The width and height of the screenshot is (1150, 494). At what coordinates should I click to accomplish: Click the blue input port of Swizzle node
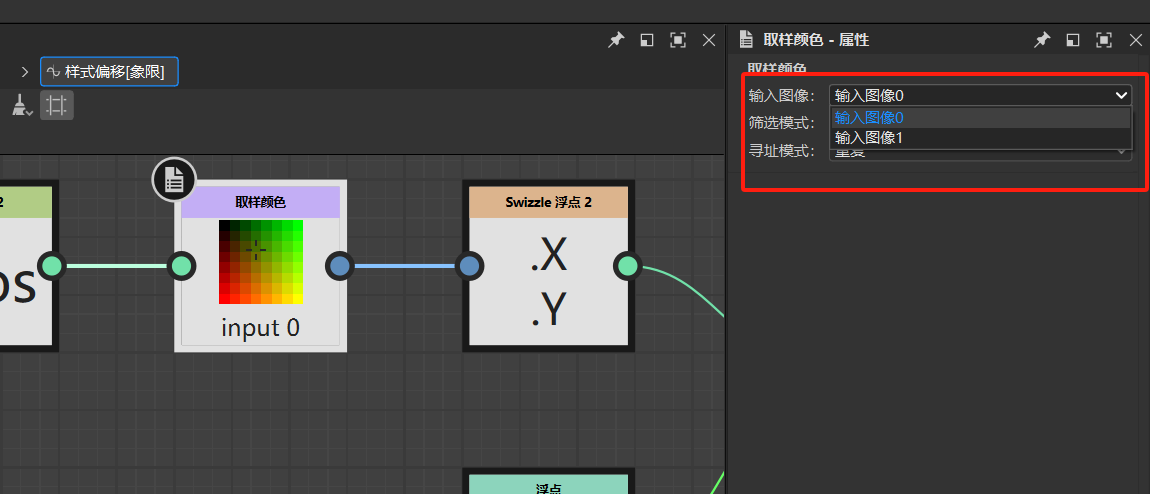[469, 266]
